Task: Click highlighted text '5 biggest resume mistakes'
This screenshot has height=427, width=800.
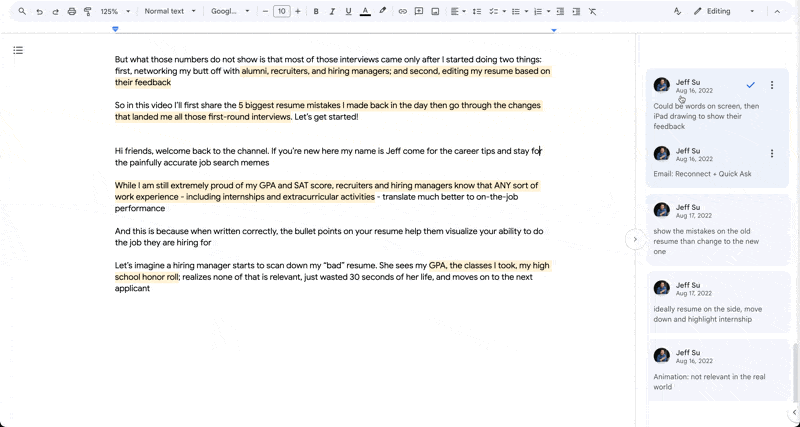Action: (288, 106)
